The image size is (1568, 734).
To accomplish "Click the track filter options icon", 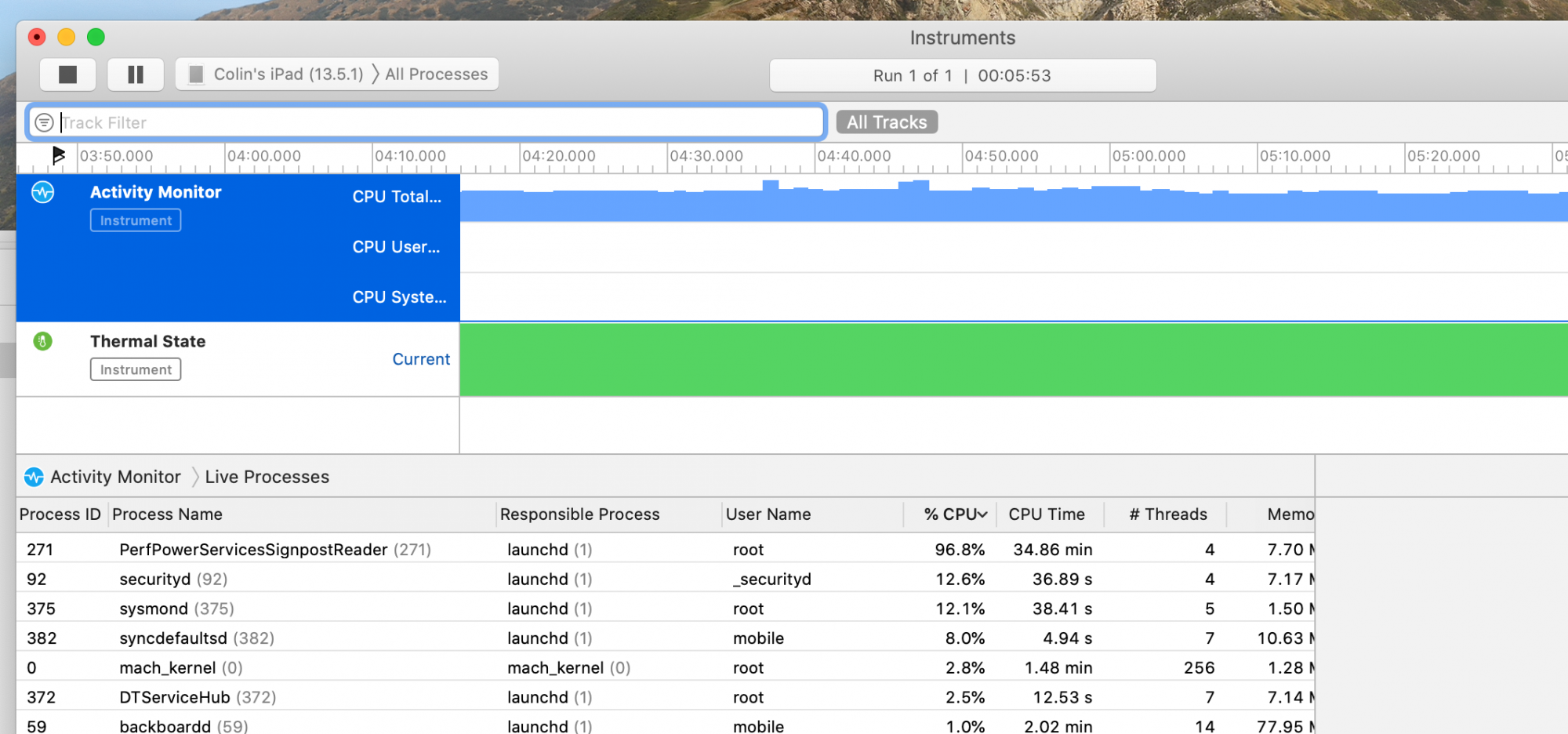I will click(45, 122).
